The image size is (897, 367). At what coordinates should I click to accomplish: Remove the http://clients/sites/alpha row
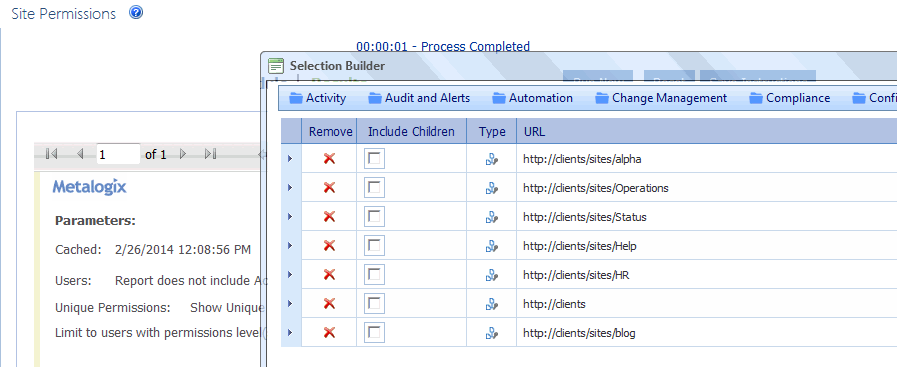(329, 159)
